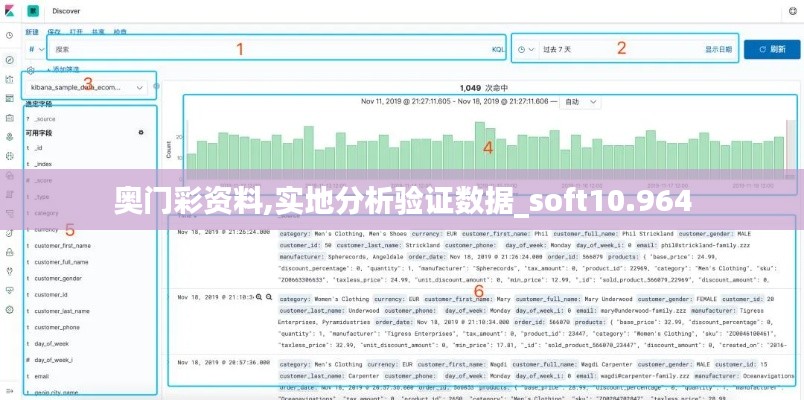Open the Dashboard icon in the sidebar
This screenshot has height=400, width=804.
click(9, 98)
